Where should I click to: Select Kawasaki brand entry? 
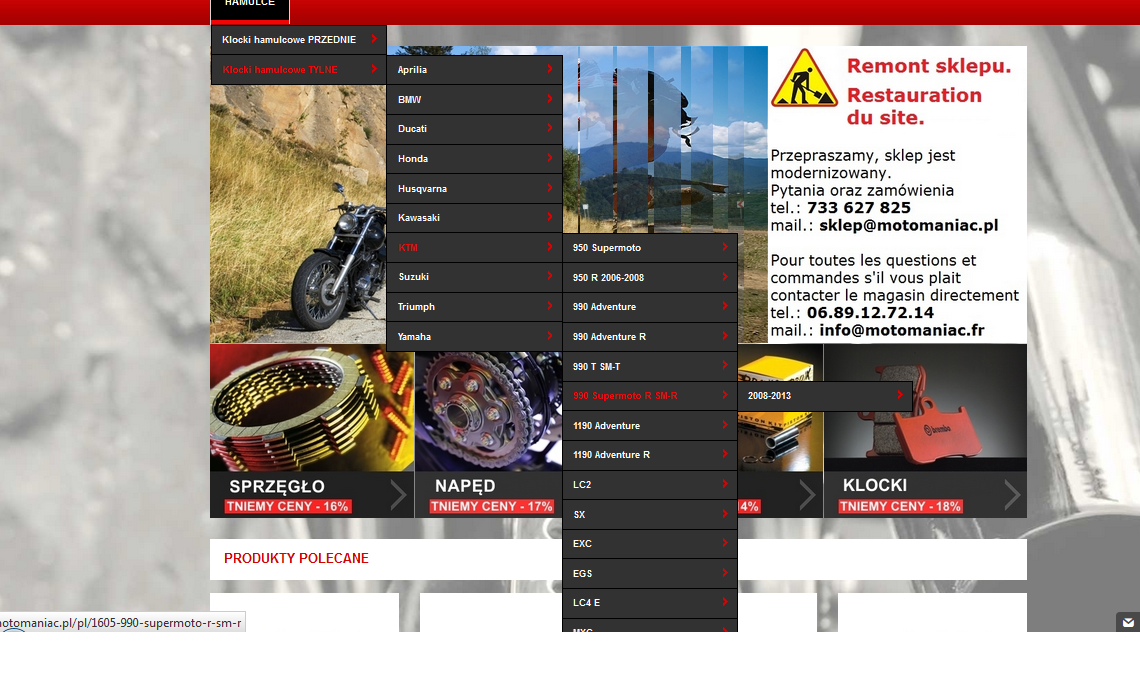point(474,217)
